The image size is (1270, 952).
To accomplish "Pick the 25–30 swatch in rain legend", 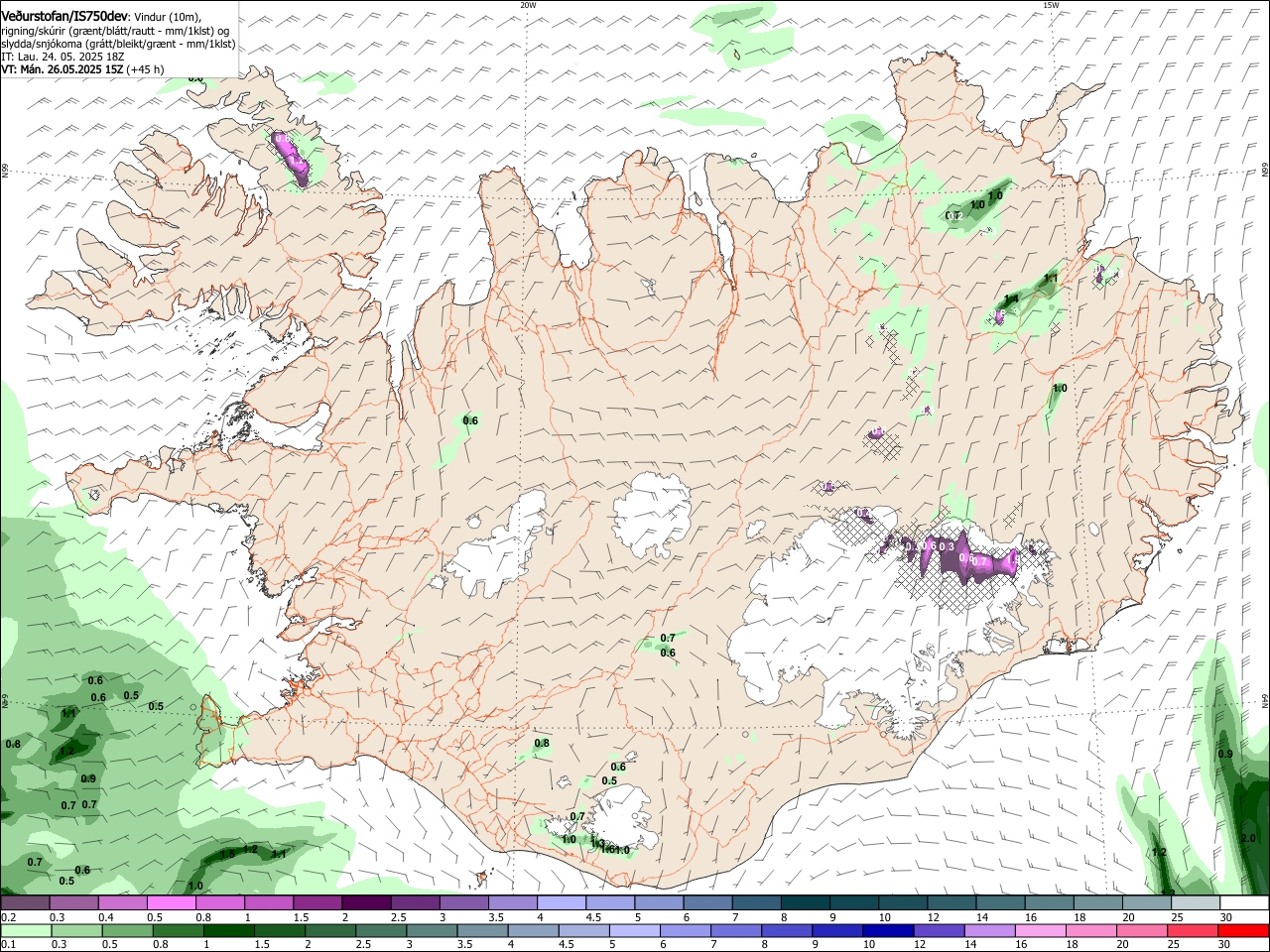I will pyautogui.click(x=1192, y=931).
